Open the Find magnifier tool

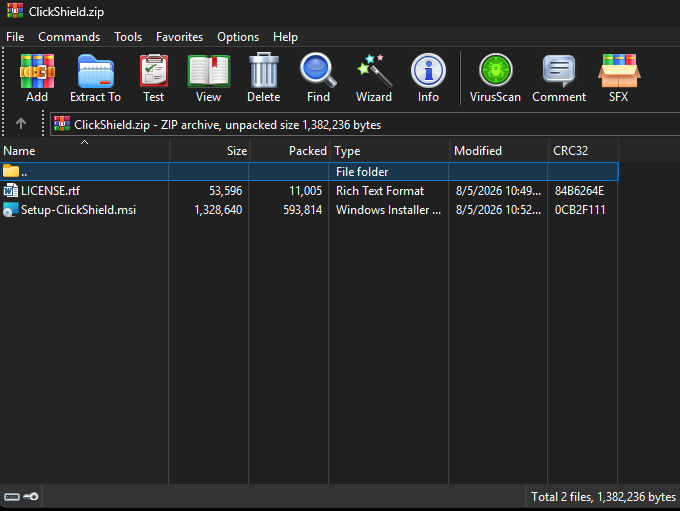[x=318, y=70]
